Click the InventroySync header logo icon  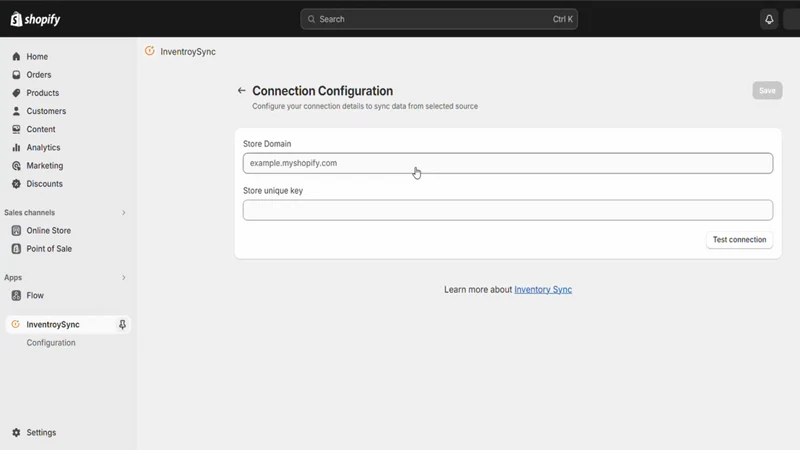point(149,51)
